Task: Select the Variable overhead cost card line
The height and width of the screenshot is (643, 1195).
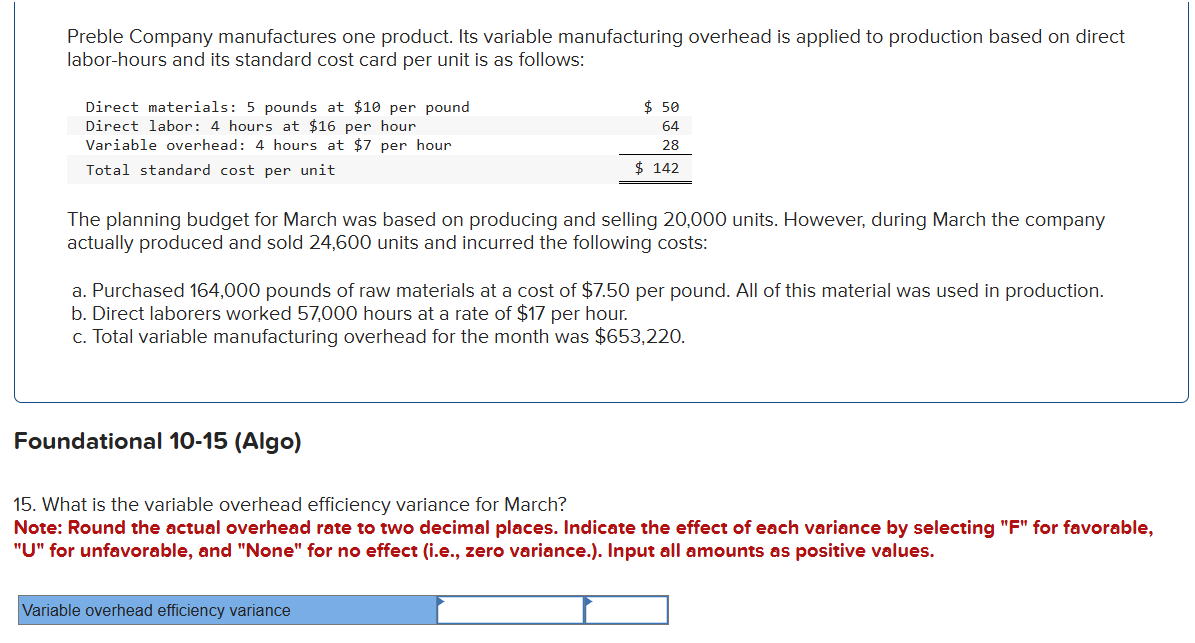Action: [x=268, y=145]
